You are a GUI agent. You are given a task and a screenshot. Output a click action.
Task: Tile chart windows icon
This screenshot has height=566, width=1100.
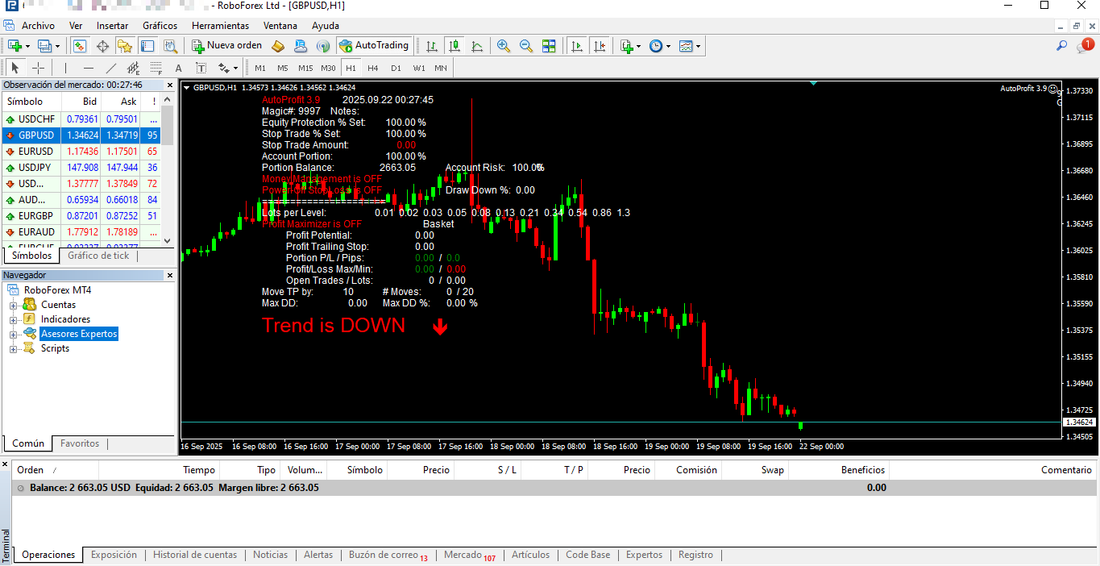[549, 46]
